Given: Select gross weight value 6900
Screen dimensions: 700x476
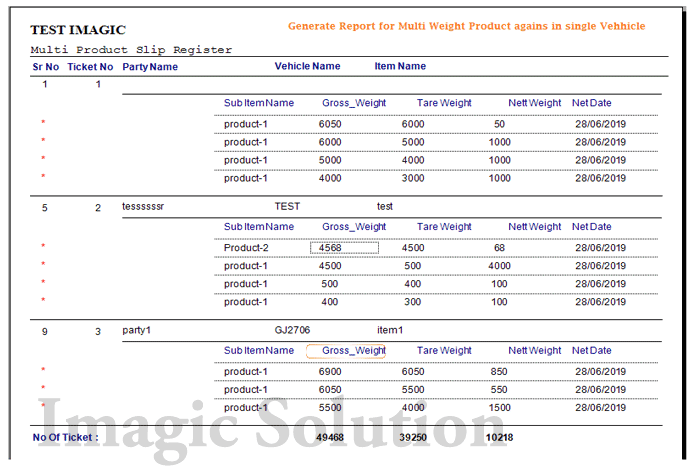Looking at the screenshot, I should 330,372.
